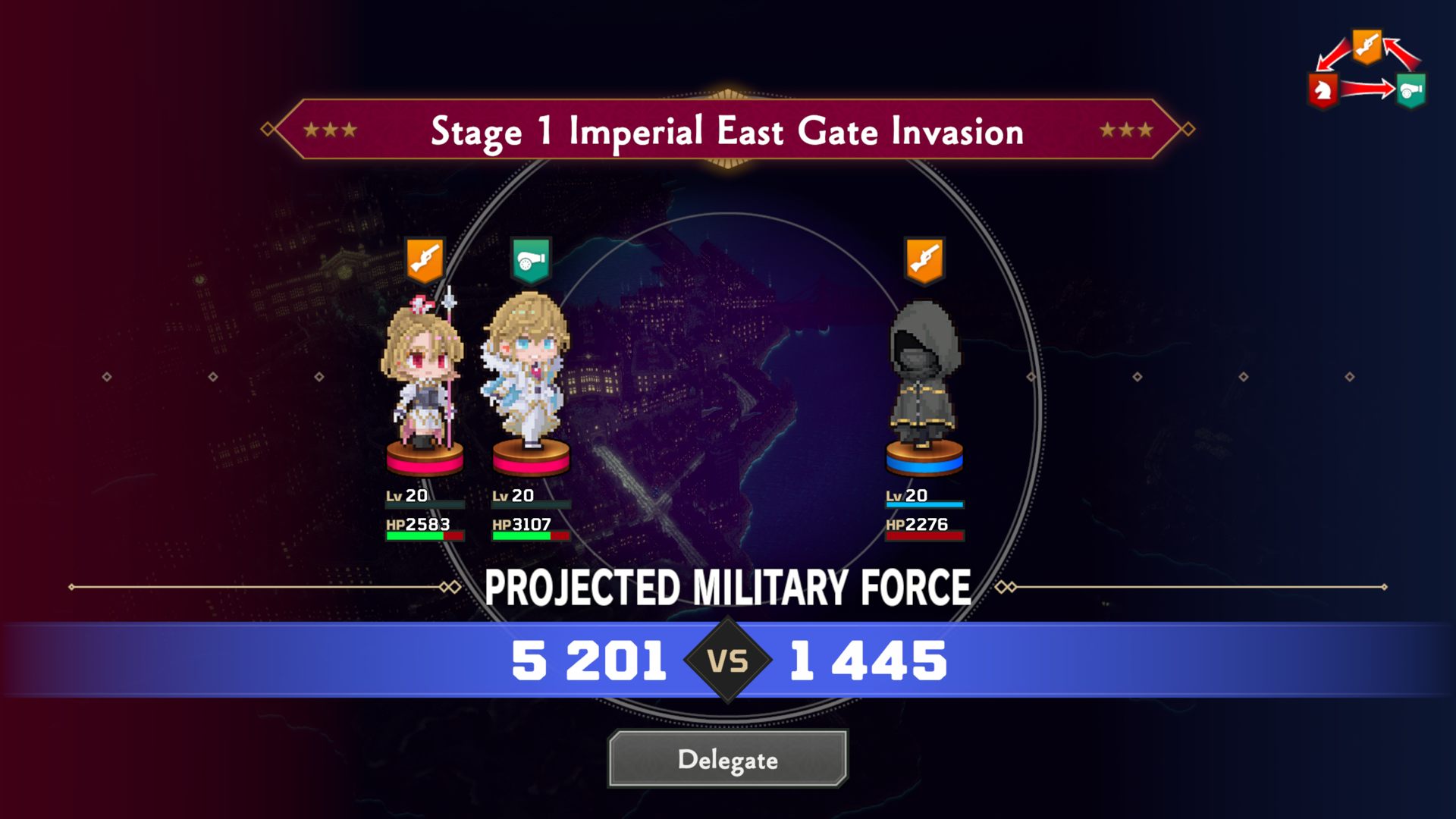Click the red cavalry knight icon in type chart
This screenshot has width=1456, height=819.
(1323, 90)
